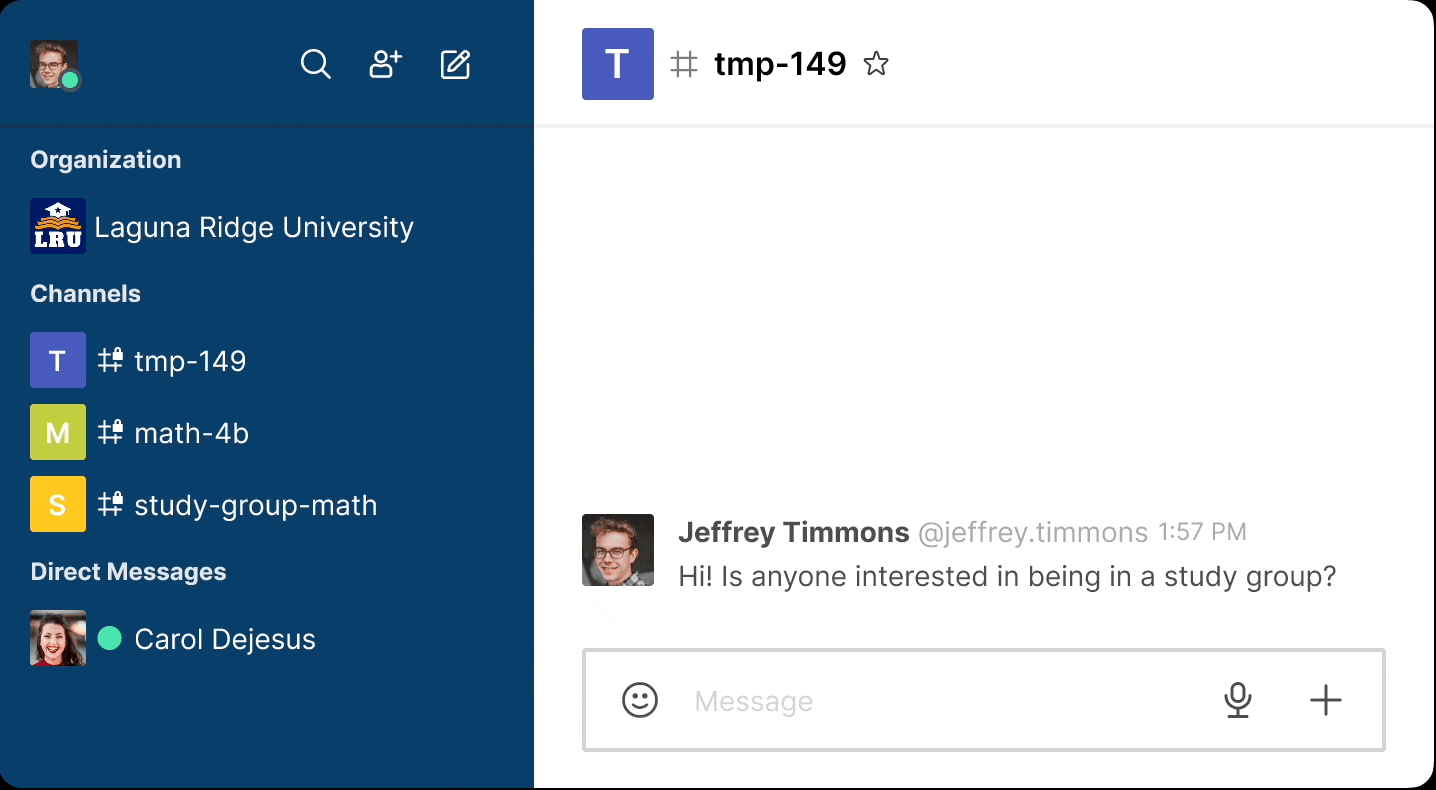Click the Laguna Ridge University organization name
This screenshot has height=790, width=1436.
click(254, 227)
